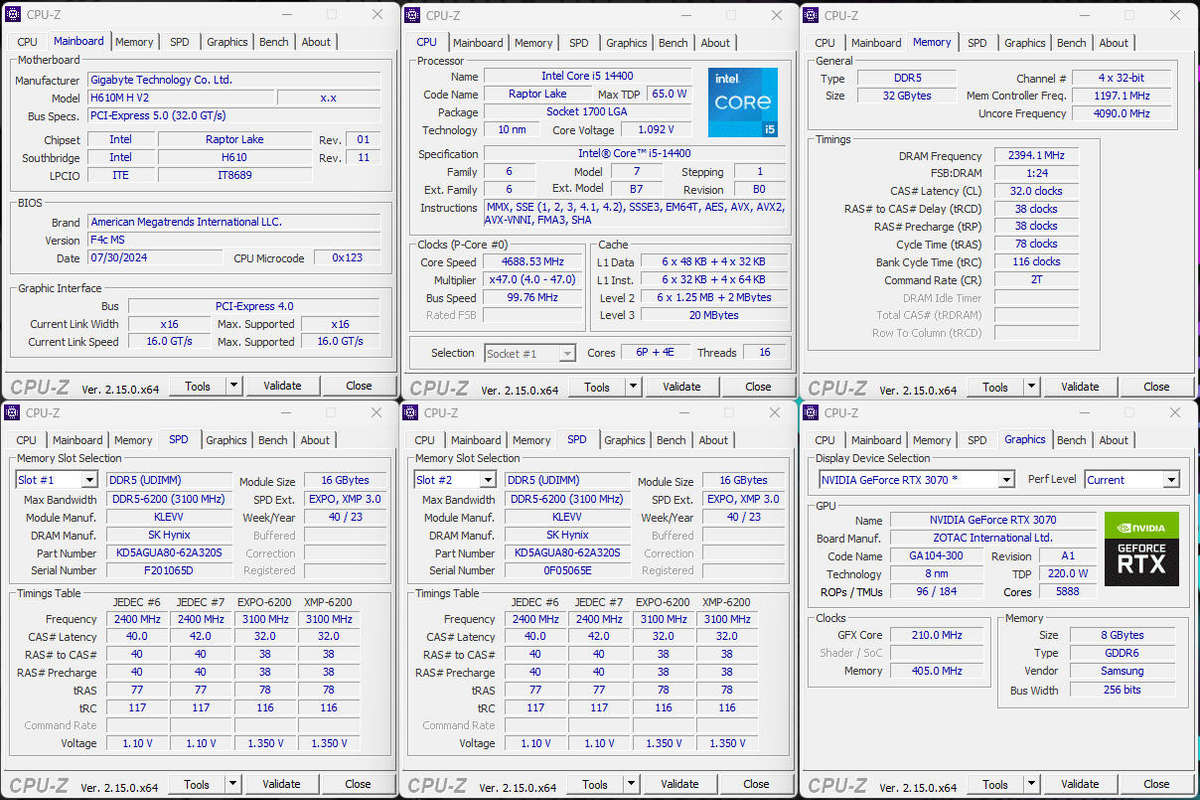This screenshot has width=1200, height=800.
Task: Click the Tools button in the SPD window
Action: [x=198, y=784]
